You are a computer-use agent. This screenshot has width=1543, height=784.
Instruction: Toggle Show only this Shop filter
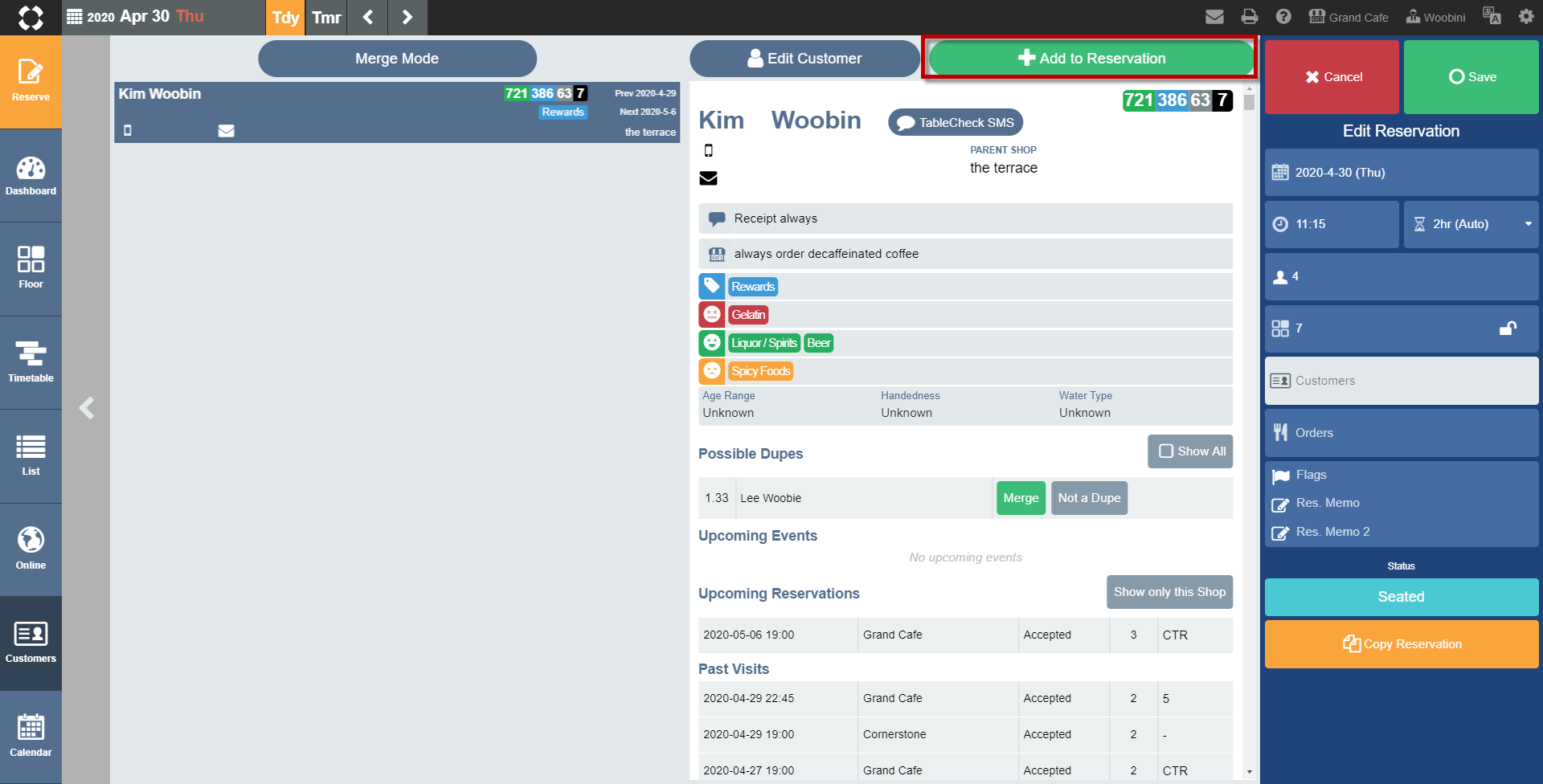click(x=1169, y=592)
